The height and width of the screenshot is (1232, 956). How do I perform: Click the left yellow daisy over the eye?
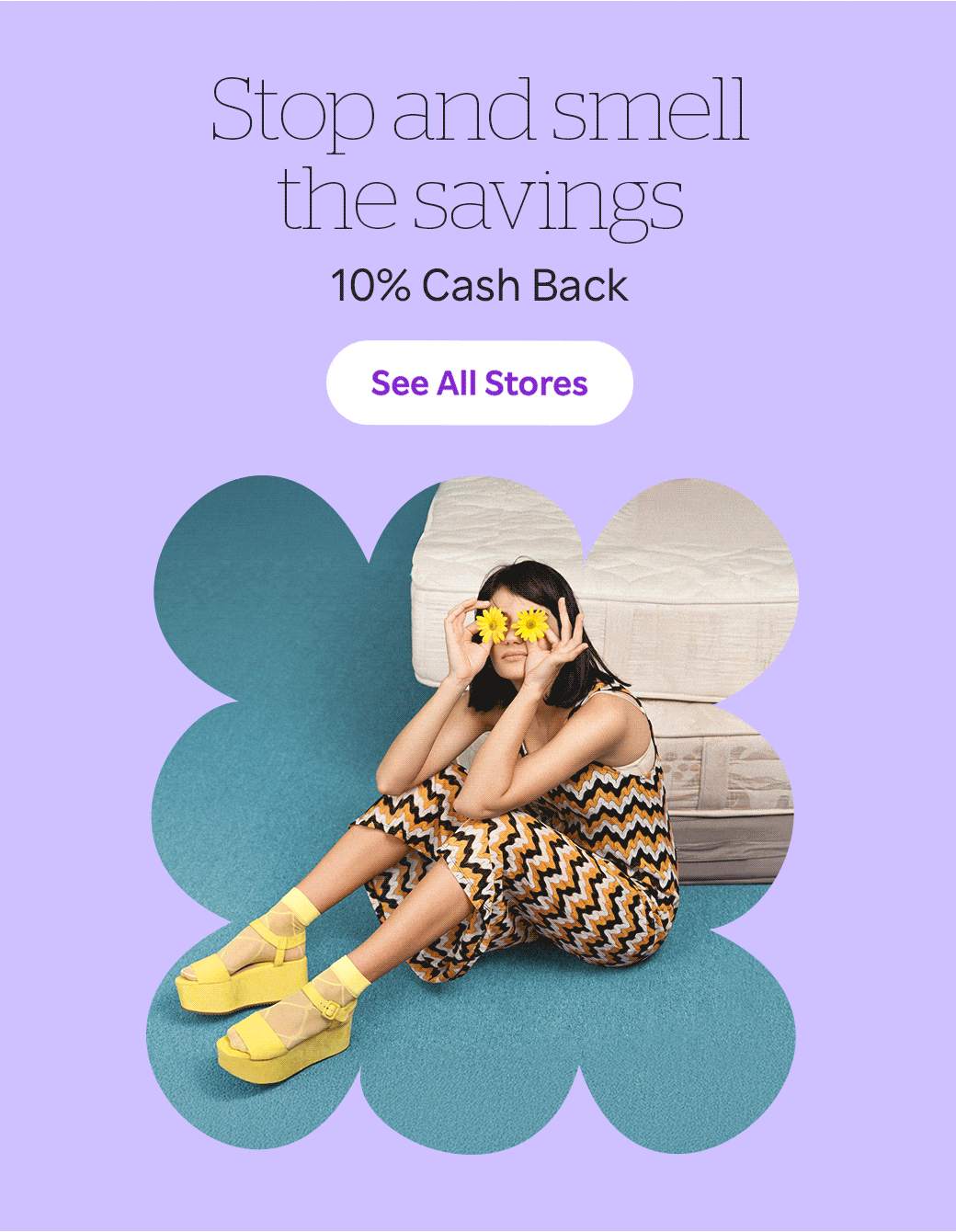coord(492,625)
